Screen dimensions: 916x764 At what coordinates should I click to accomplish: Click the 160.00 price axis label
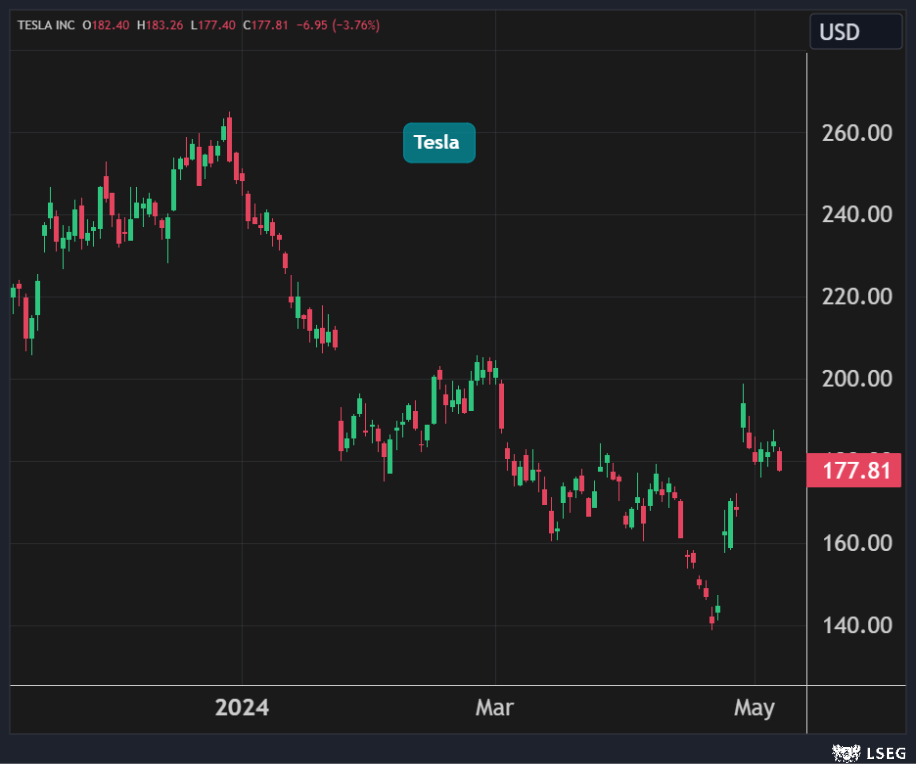click(856, 543)
